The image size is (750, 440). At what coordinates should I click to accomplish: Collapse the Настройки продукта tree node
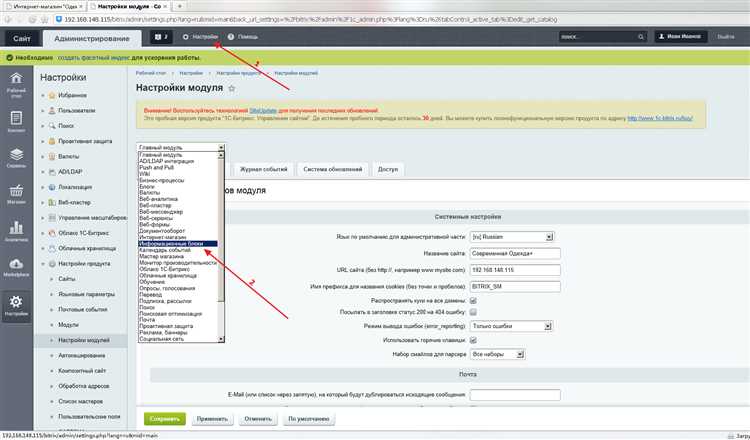point(43,264)
